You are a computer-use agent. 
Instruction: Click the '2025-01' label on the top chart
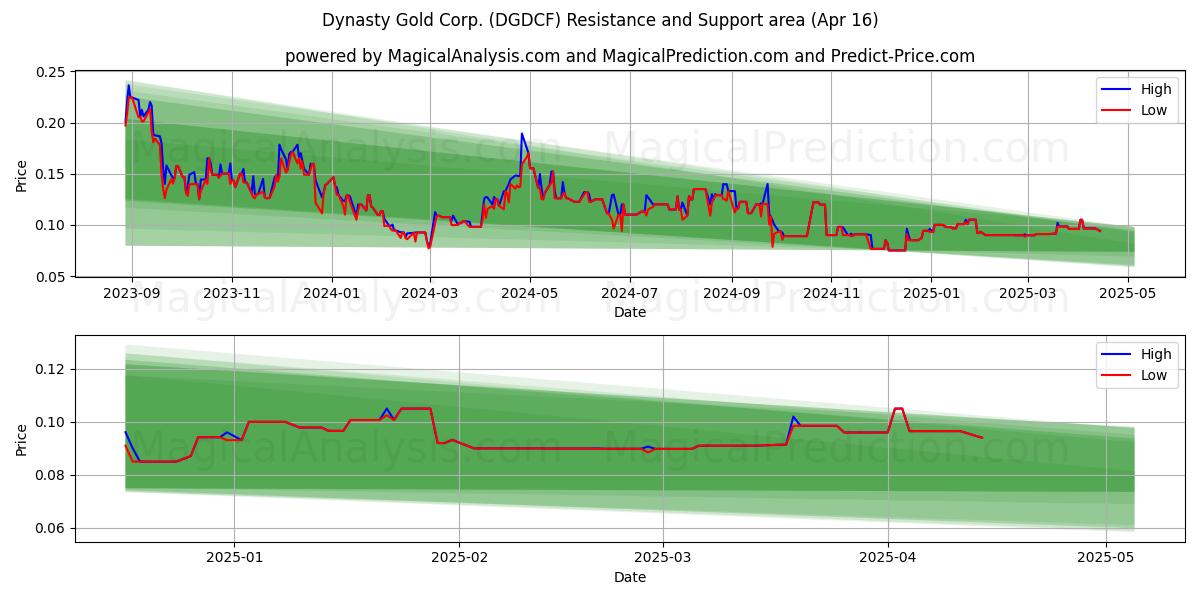tap(930, 294)
